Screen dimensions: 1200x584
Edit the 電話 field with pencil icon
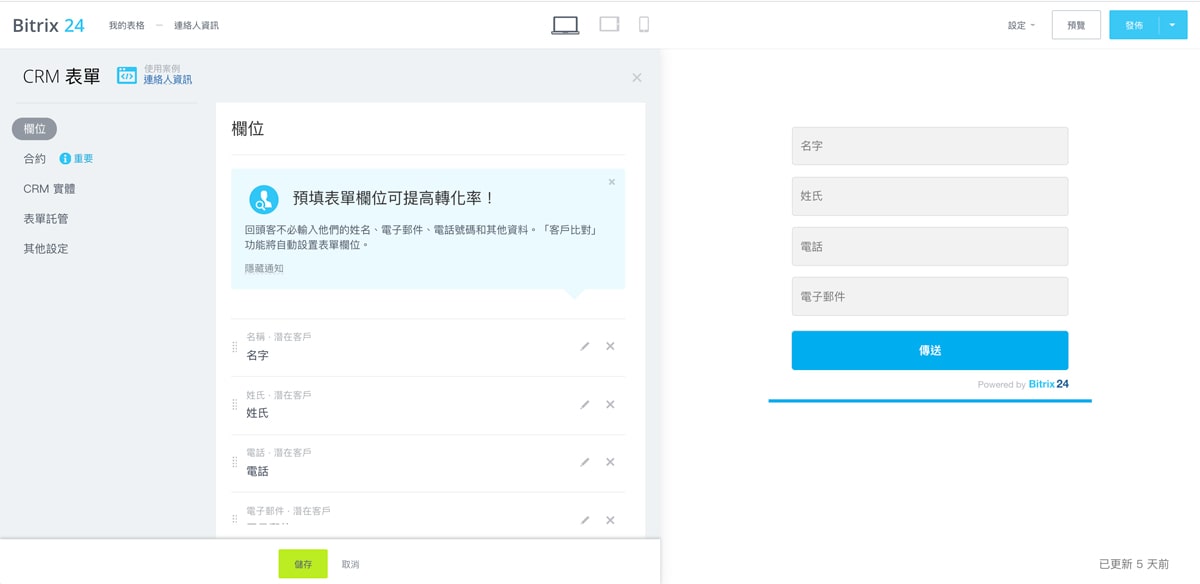coord(585,462)
